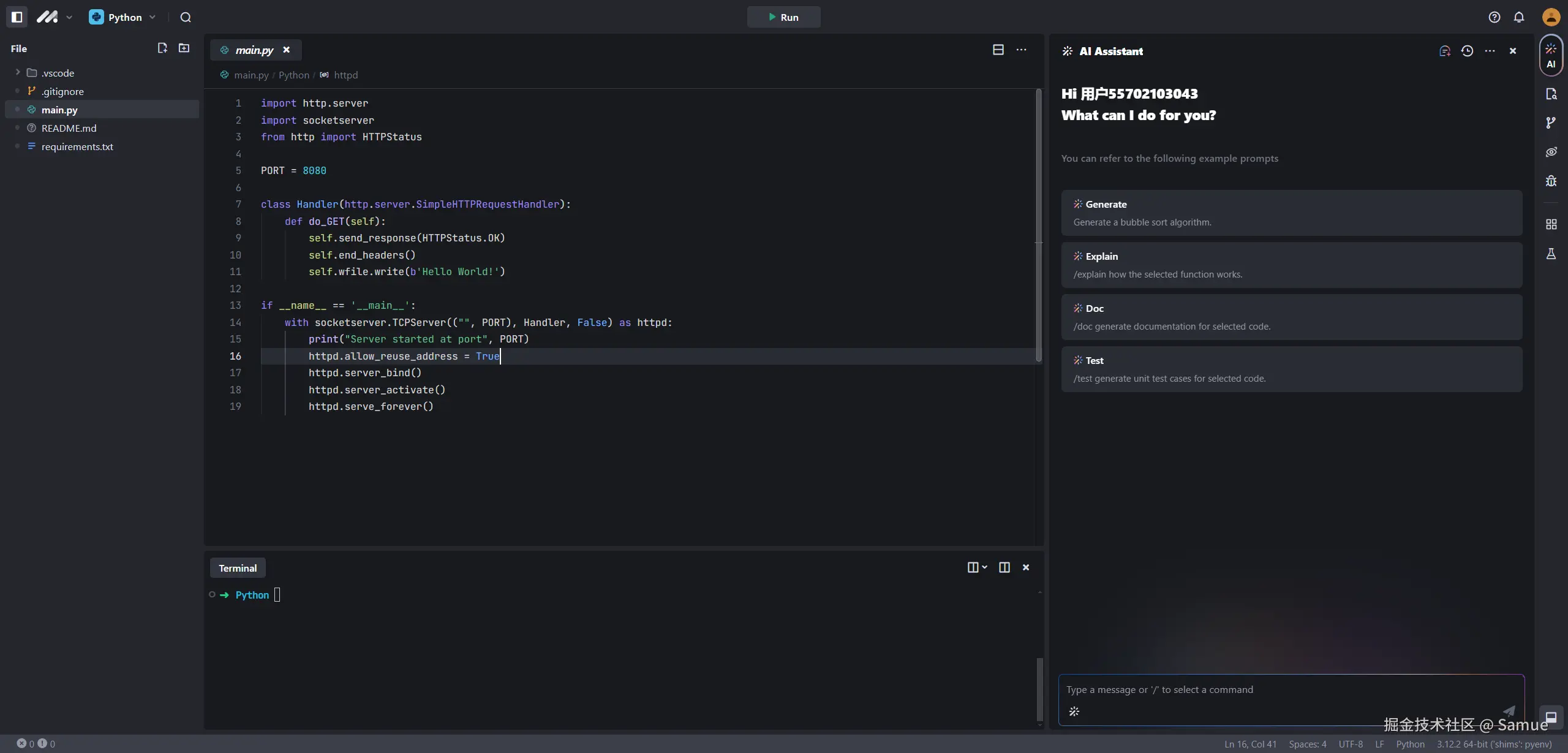Click the new folder icon in File panel
The width and height of the screenshot is (1568, 753).
click(x=184, y=48)
